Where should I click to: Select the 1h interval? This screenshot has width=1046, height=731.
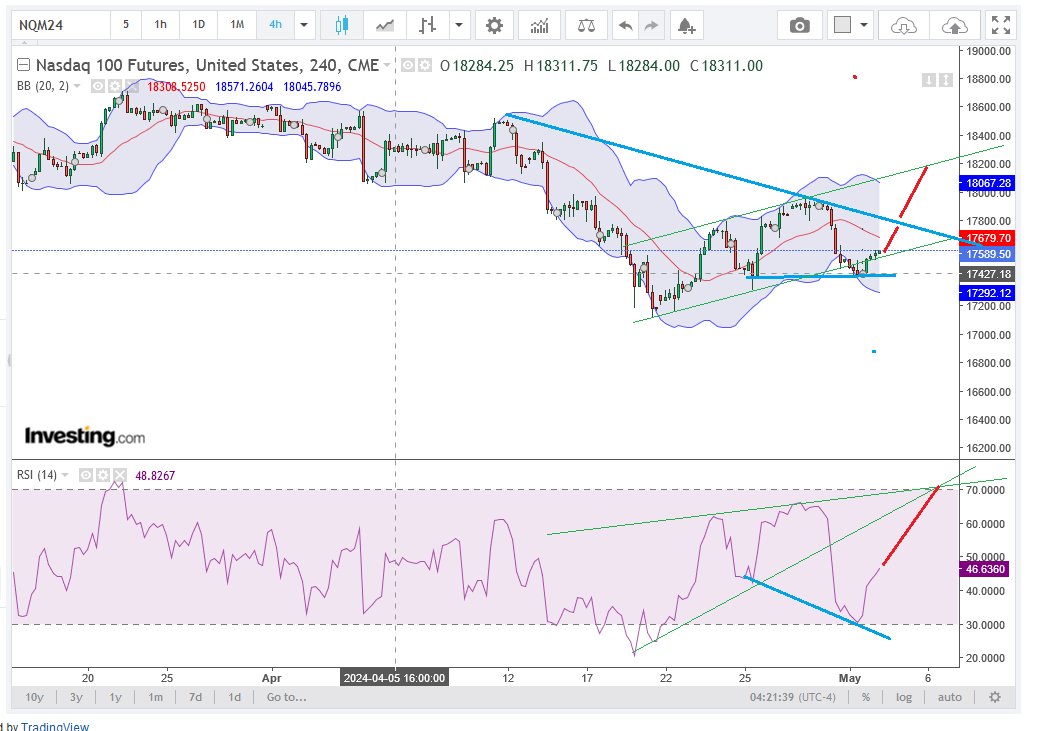pyautogui.click(x=161, y=24)
